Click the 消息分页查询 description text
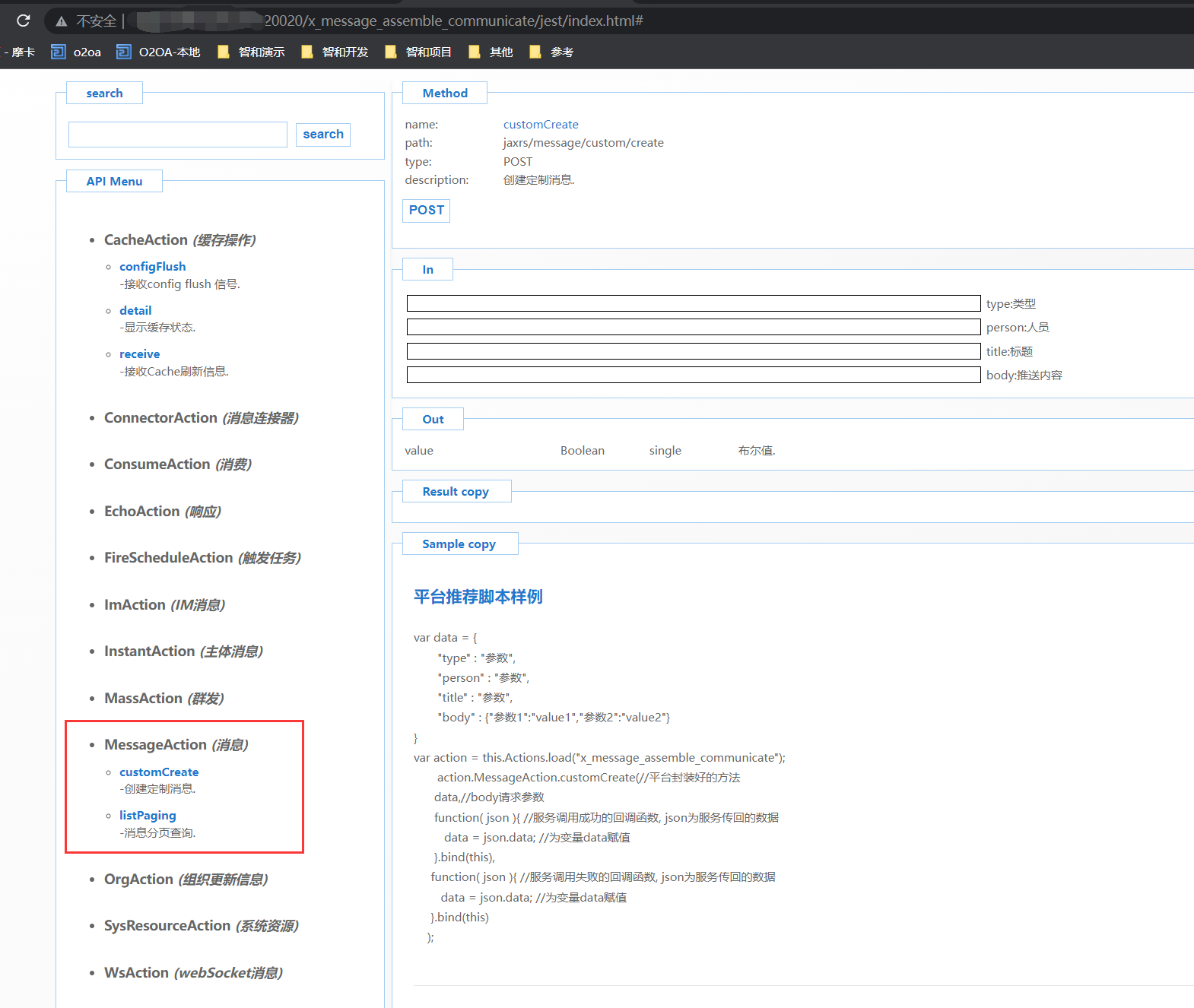 [157, 833]
